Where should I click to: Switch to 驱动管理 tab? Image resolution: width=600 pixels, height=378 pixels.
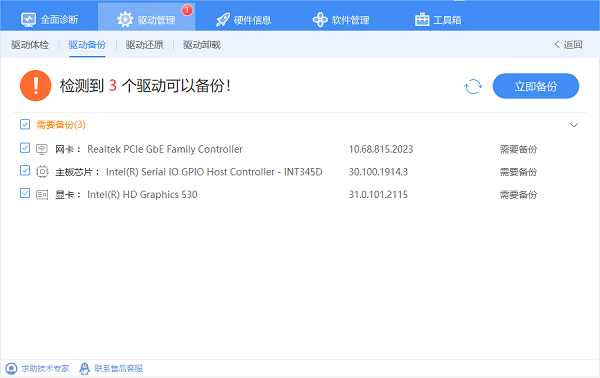pos(147,17)
